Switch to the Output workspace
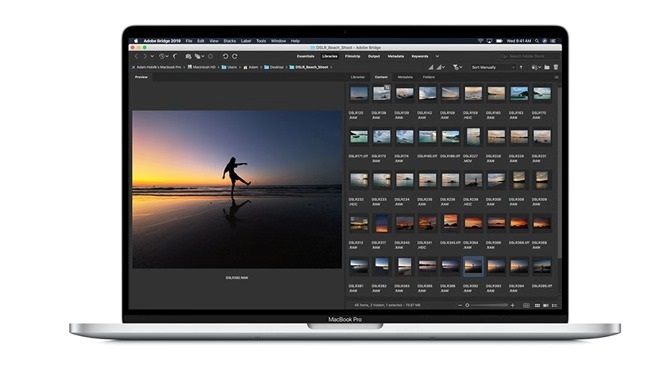This screenshot has width=660, height=368. click(374, 56)
